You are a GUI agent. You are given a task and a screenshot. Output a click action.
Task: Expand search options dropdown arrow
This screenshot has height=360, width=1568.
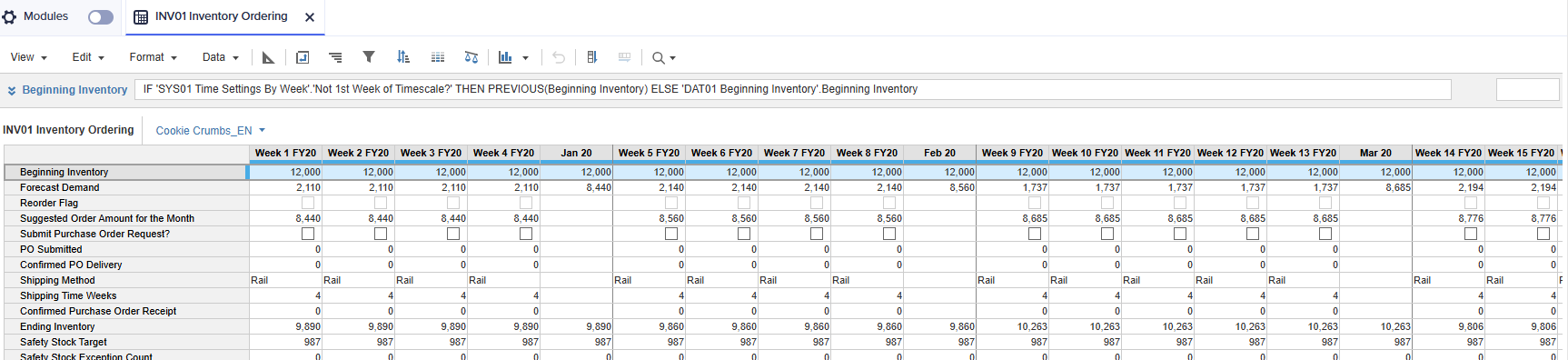pos(672,58)
